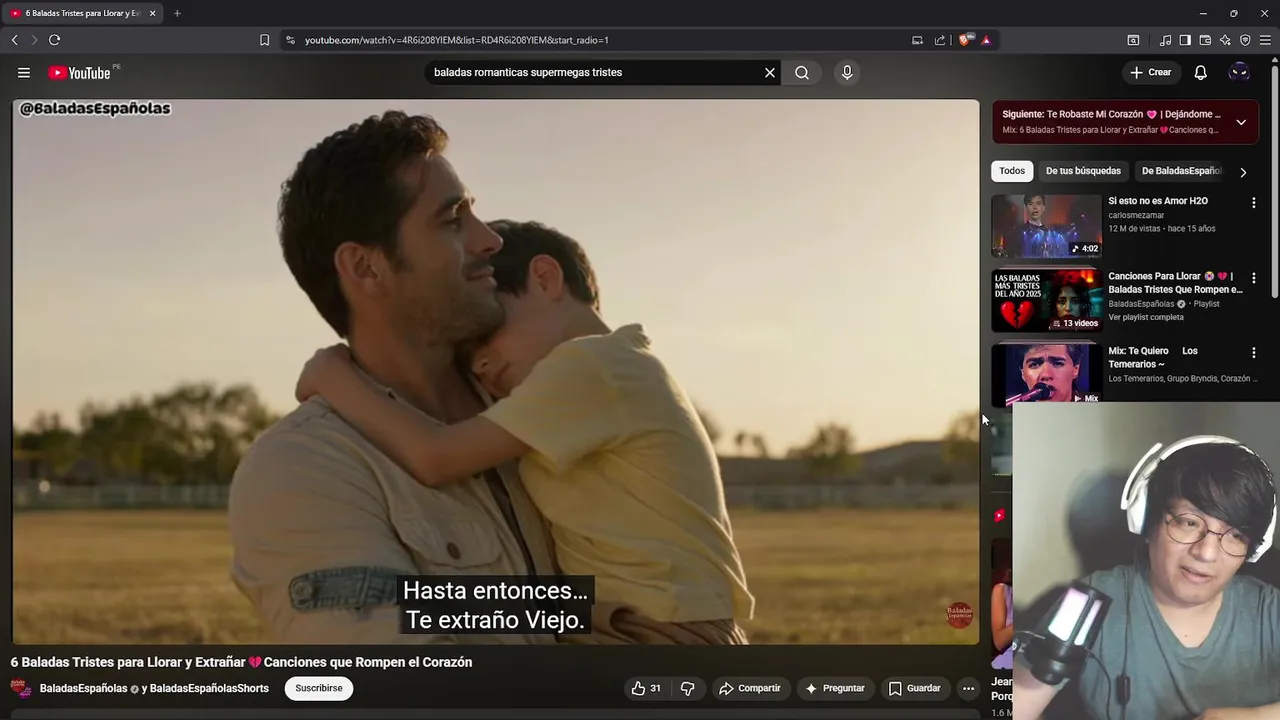Click the video player to pause
1280x720 pixels.
coord(496,372)
